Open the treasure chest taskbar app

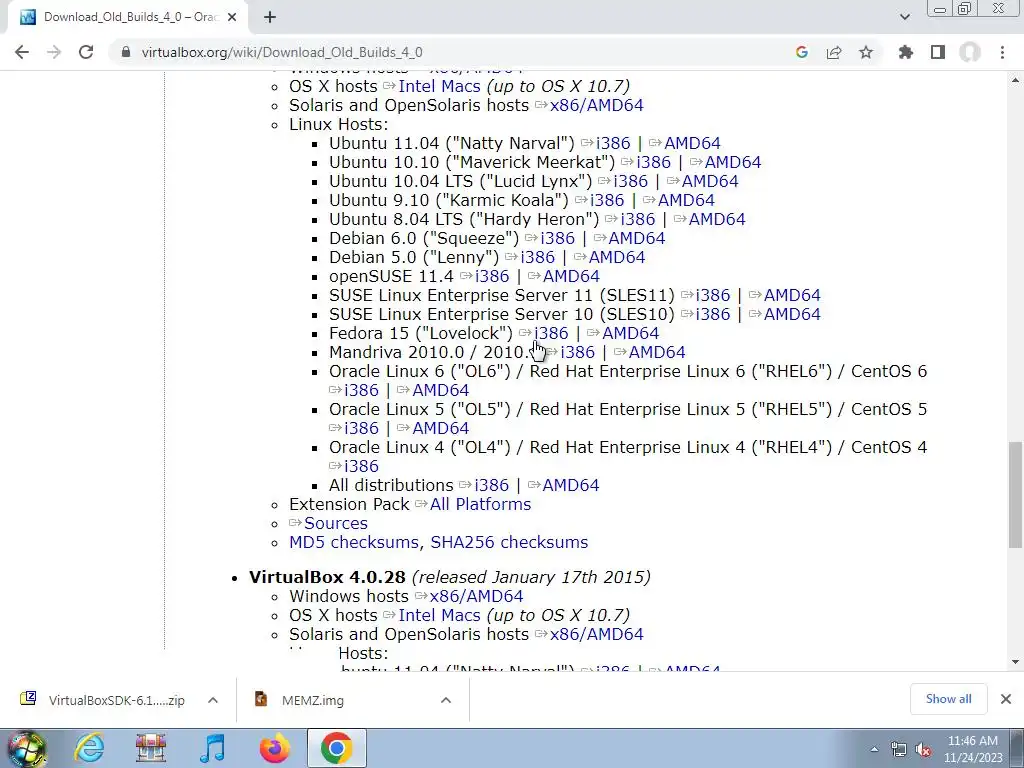click(150, 748)
